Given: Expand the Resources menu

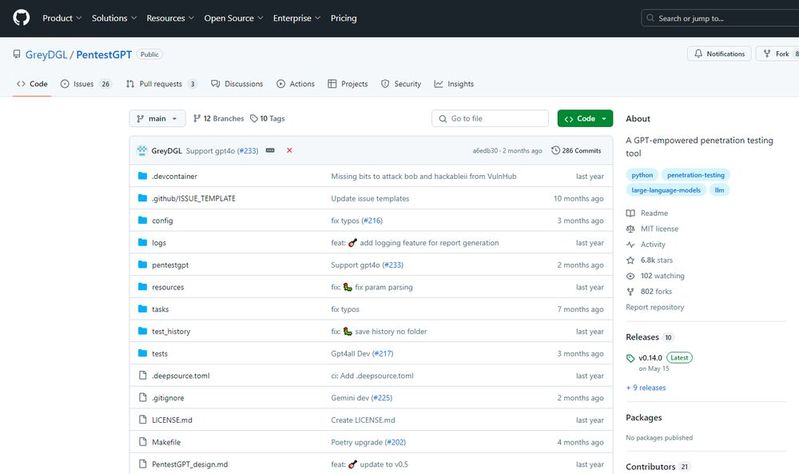Looking at the screenshot, I should (170, 18).
